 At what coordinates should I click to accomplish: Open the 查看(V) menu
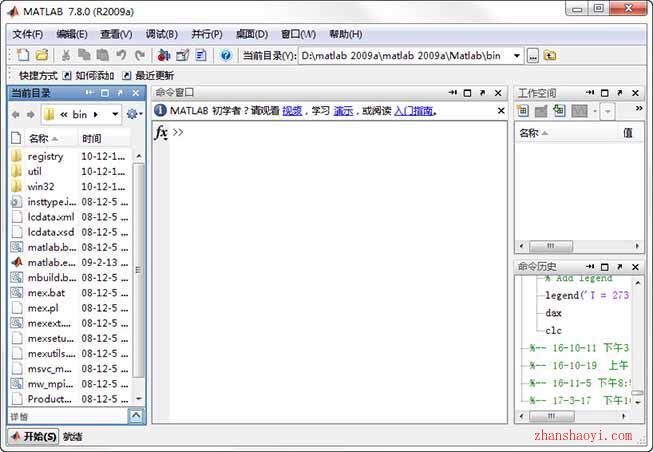pyautogui.click(x=116, y=34)
